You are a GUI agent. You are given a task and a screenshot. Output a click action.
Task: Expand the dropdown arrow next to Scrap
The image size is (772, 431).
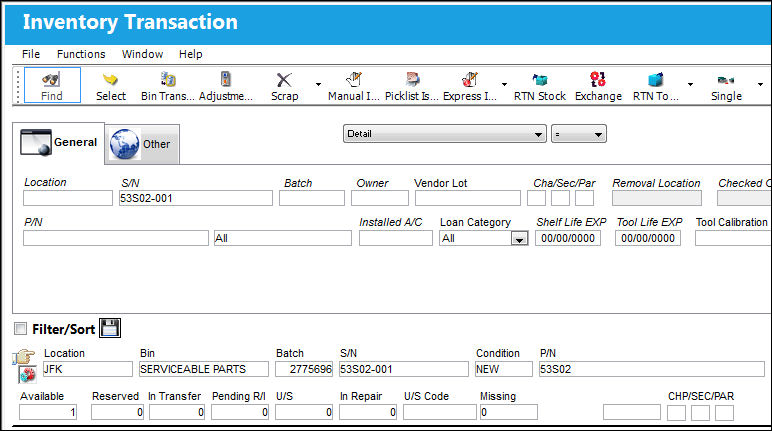318,85
